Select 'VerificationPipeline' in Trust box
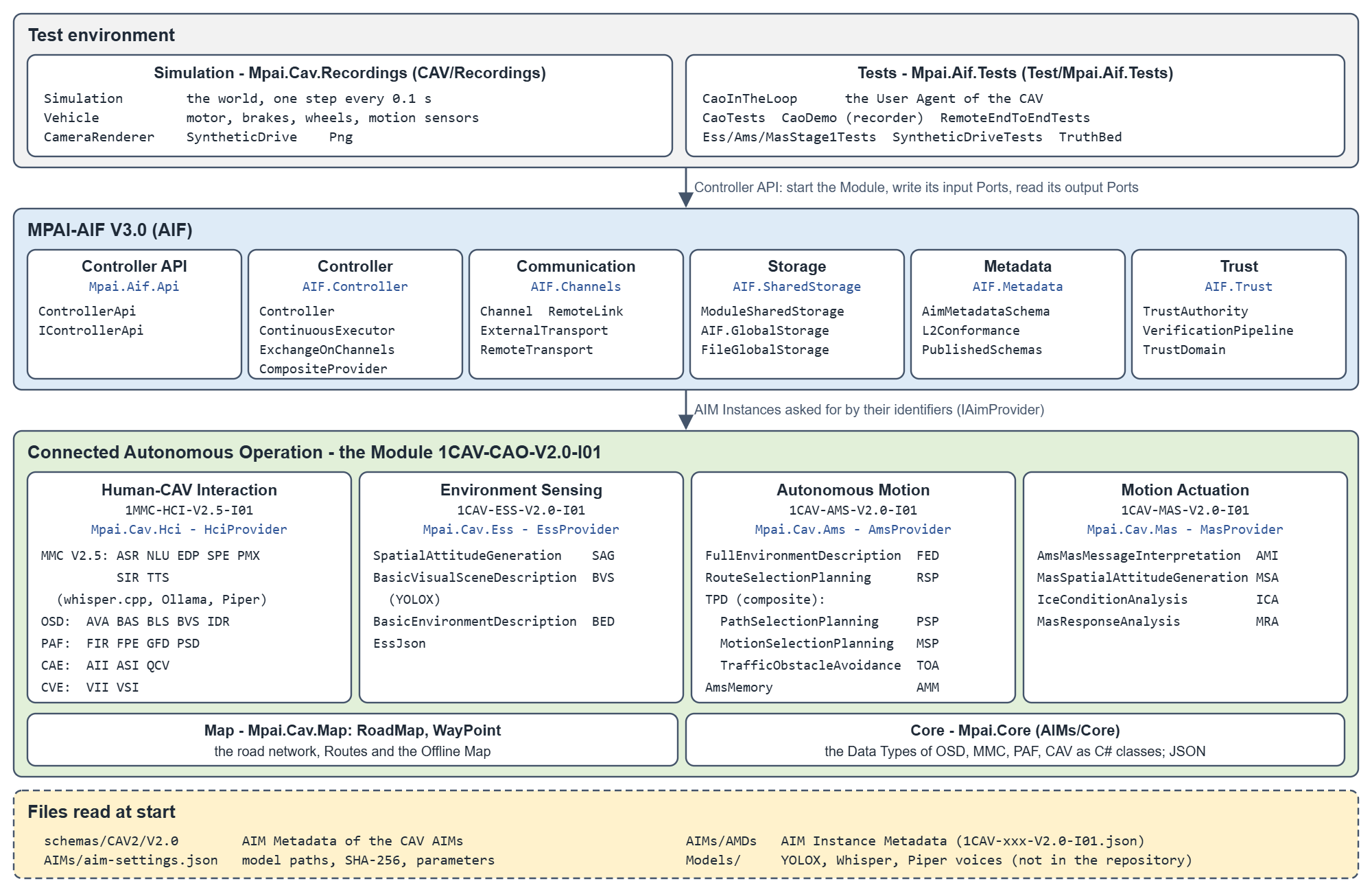This screenshot has height=892, width=1372. click(x=1218, y=331)
